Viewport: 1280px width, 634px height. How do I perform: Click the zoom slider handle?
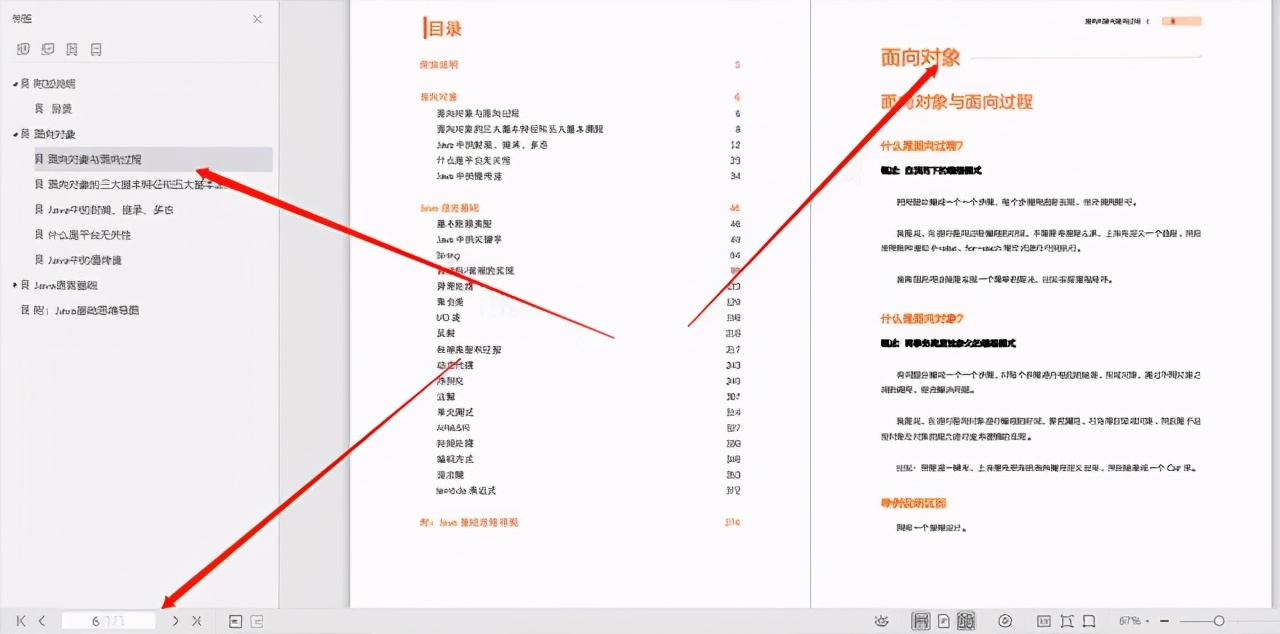tap(1219, 621)
